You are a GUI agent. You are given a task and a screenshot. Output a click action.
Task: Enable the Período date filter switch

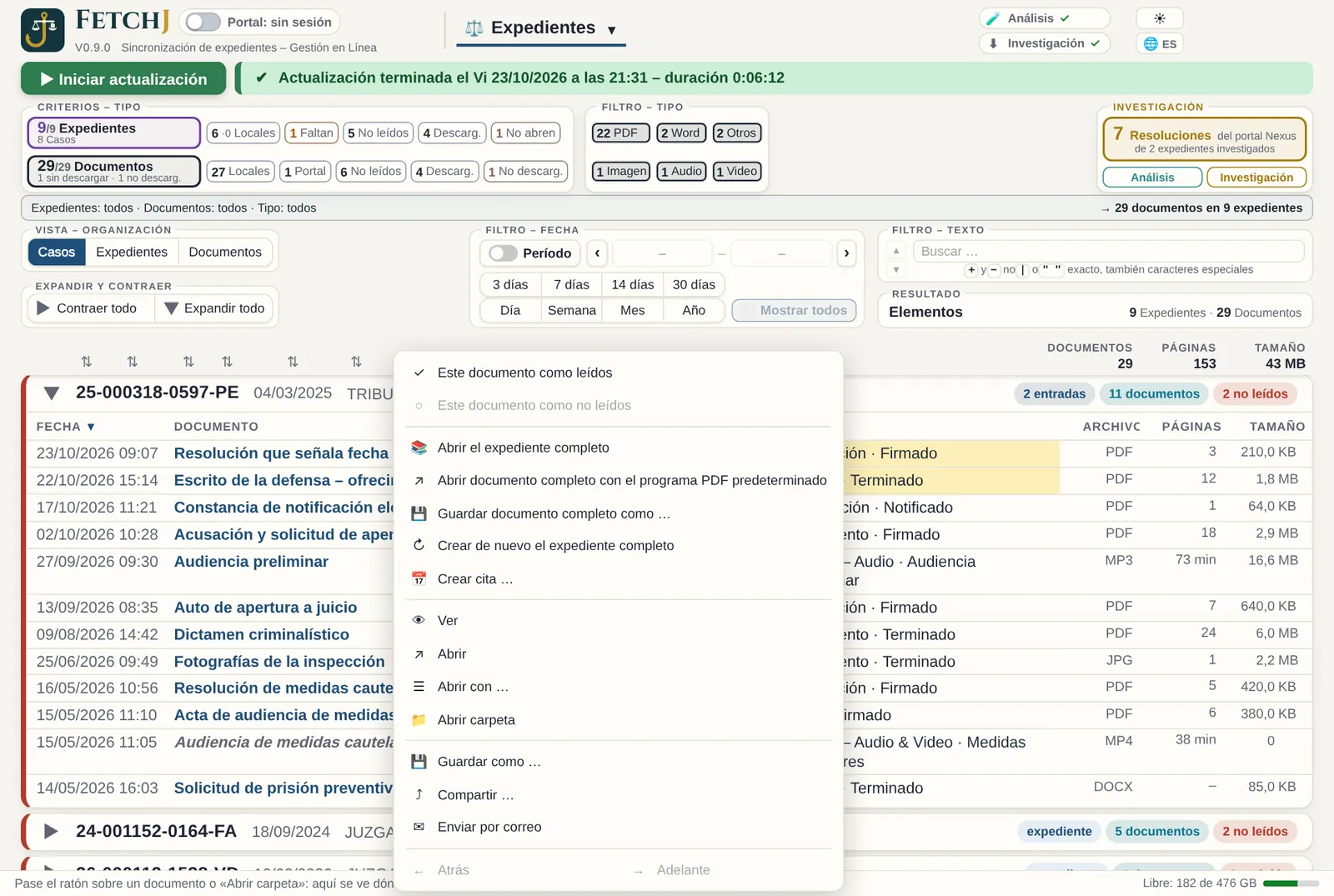[x=503, y=253]
